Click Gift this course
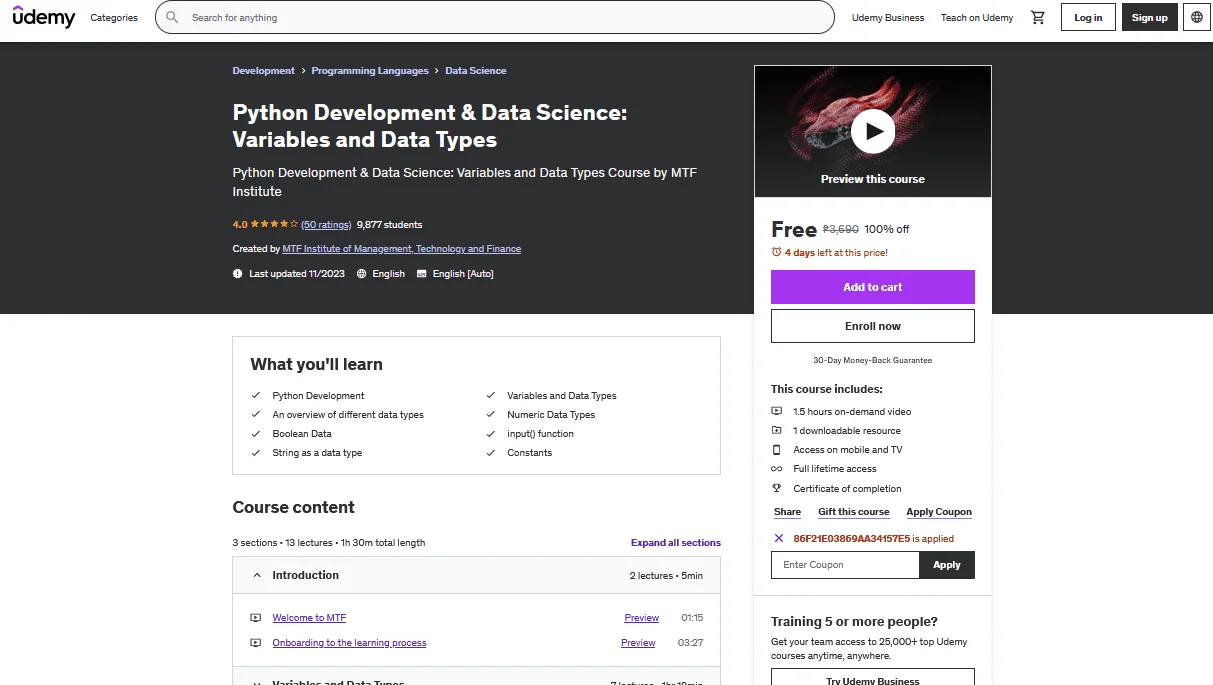This screenshot has height=685, width=1213. pyautogui.click(x=854, y=511)
